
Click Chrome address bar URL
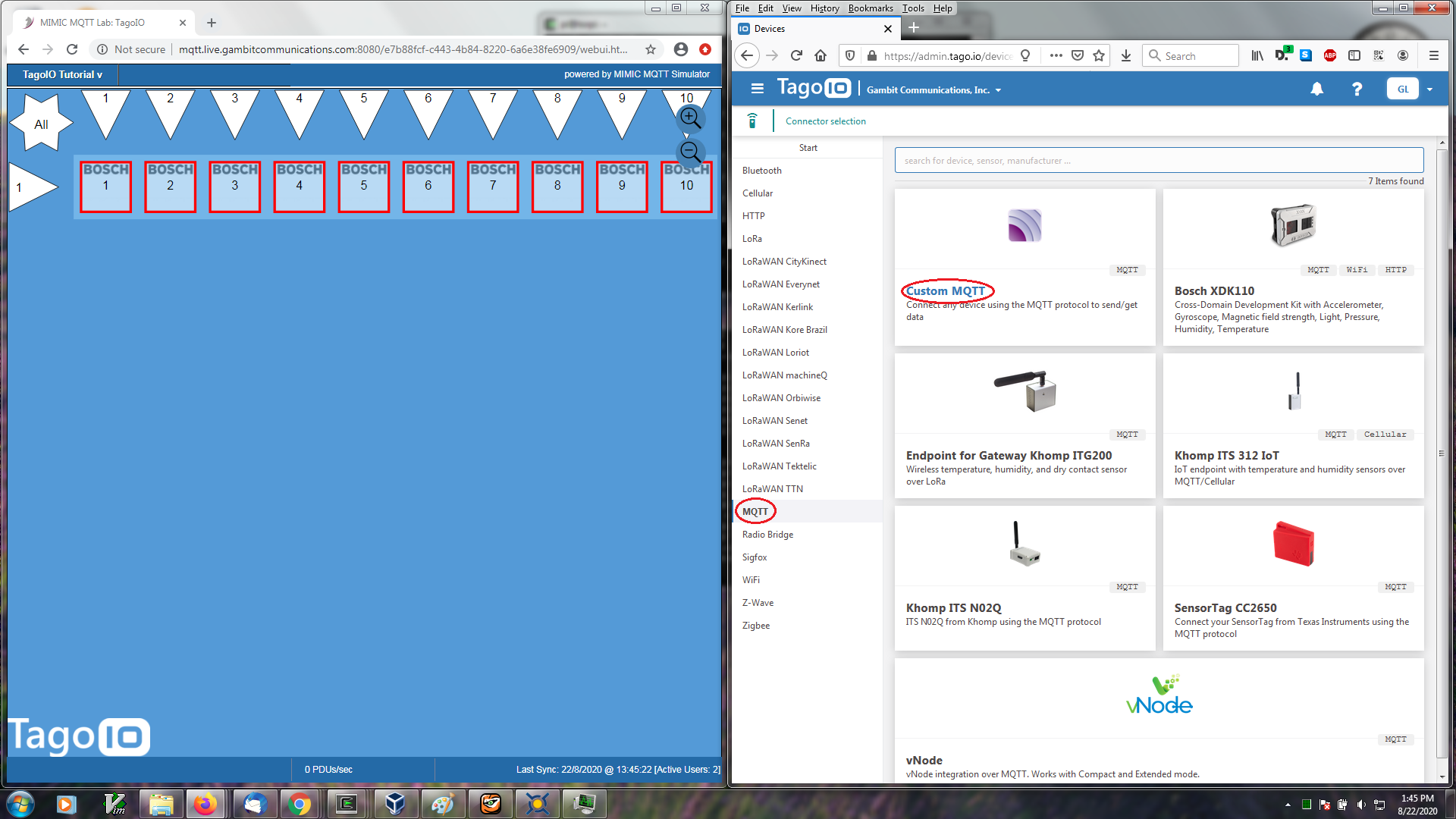403,49
